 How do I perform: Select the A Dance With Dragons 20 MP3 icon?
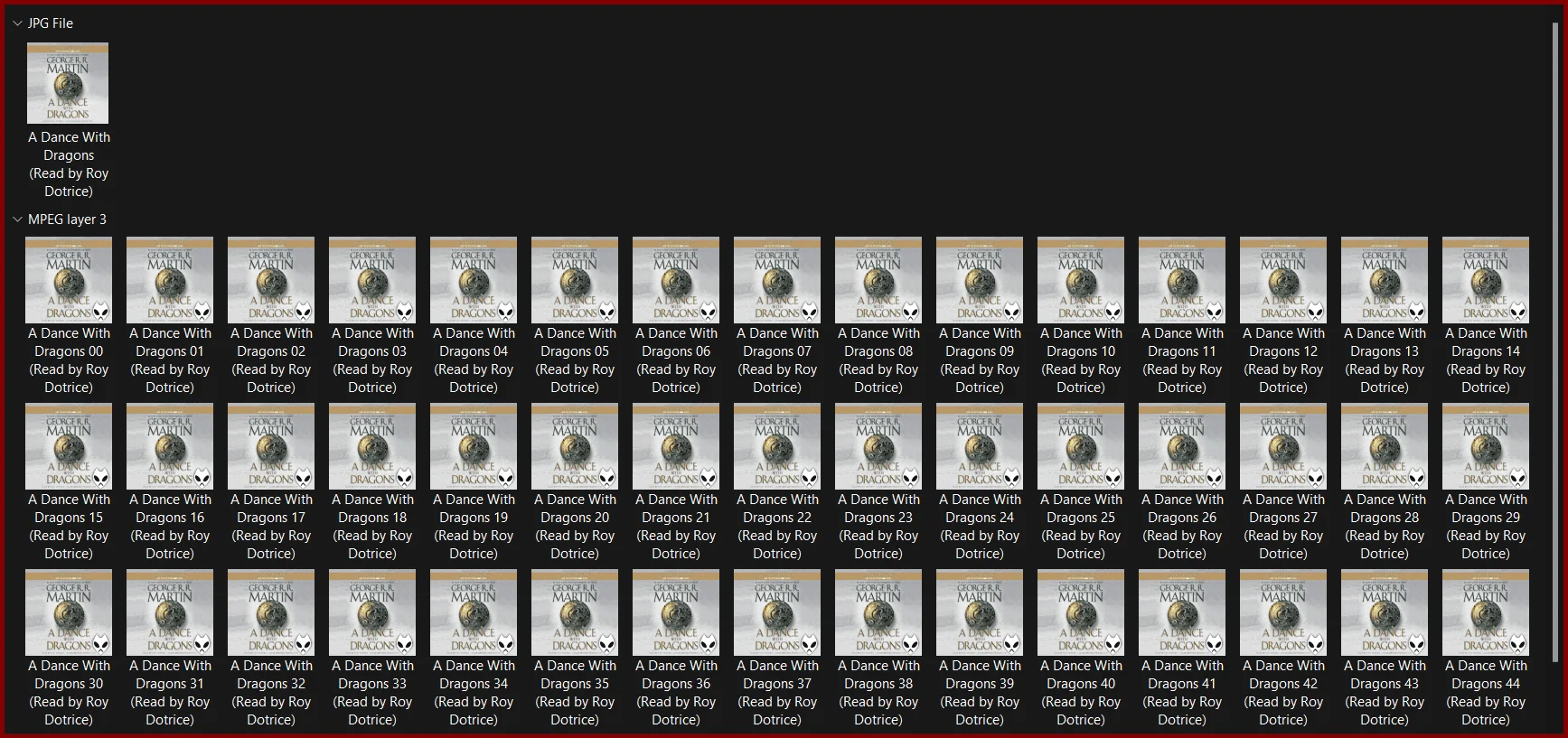pyautogui.click(x=575, y=446)
